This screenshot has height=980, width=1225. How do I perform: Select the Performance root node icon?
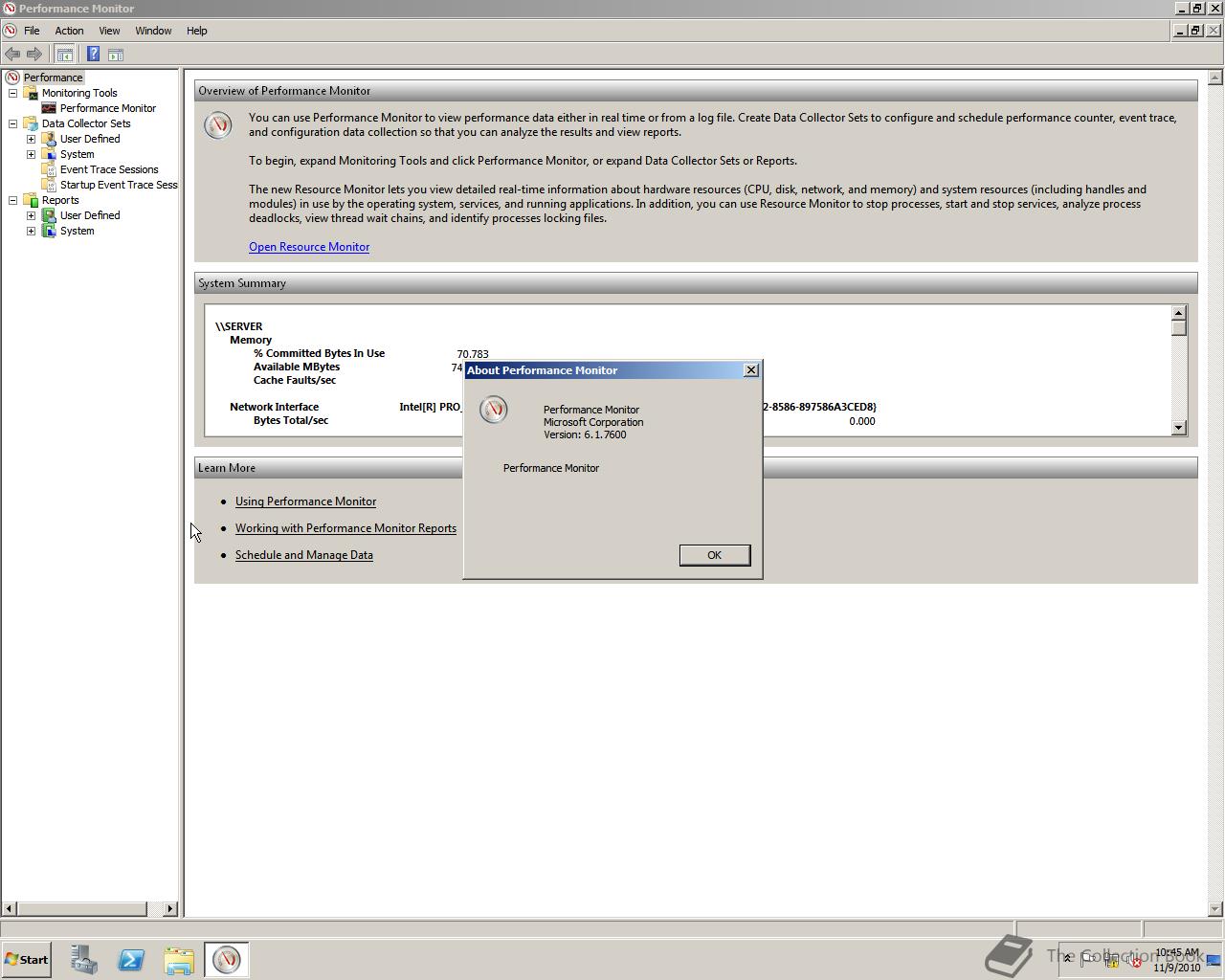pyautogui.click(x=12, y=78)
